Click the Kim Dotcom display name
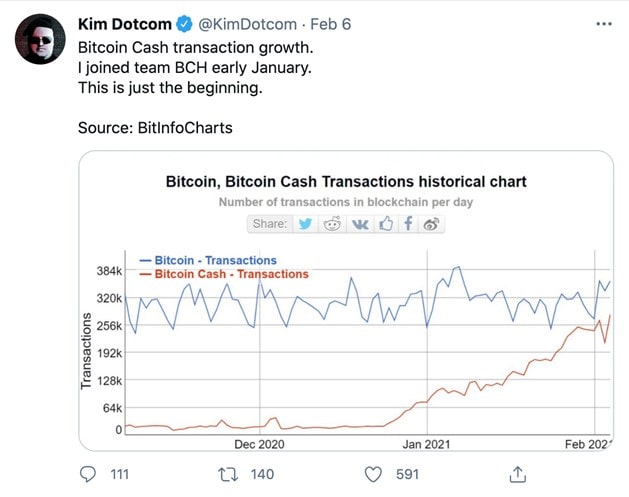This screenshot has width=629, height=497. (x=125, y=24)
